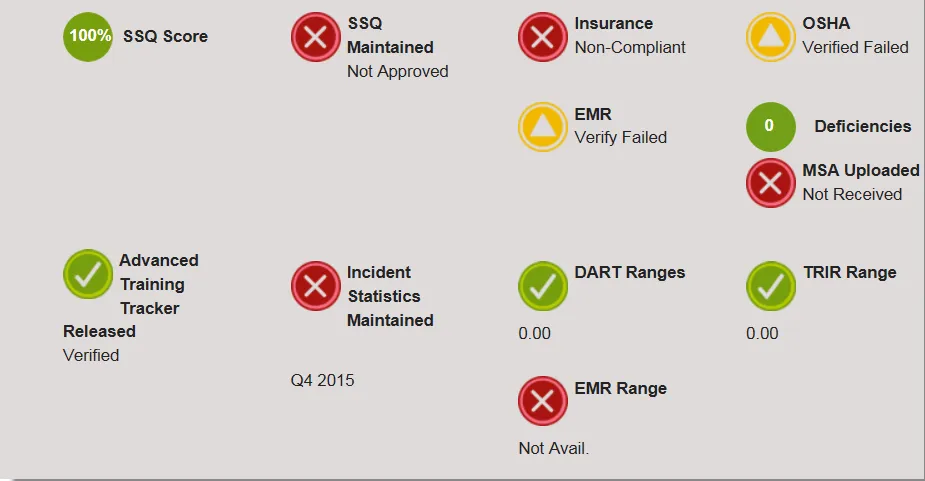The width and height of the screenshot is (925, 481).
Task: Click the green check TRIR Range icon
Action: (770, 286)
